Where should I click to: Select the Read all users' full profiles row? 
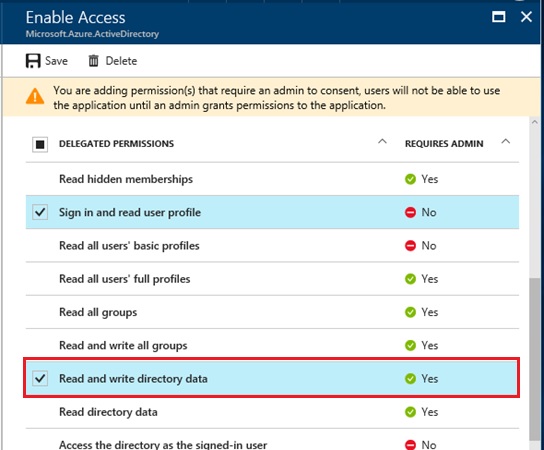[x=272, y=279]
